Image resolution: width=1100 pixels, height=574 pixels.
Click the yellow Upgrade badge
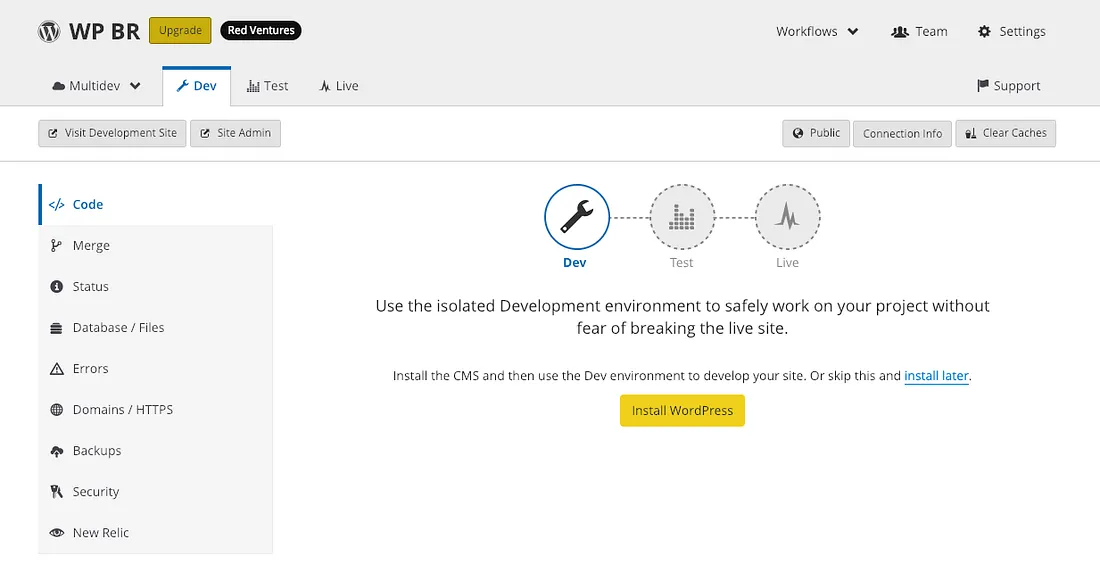pos(180,31)
